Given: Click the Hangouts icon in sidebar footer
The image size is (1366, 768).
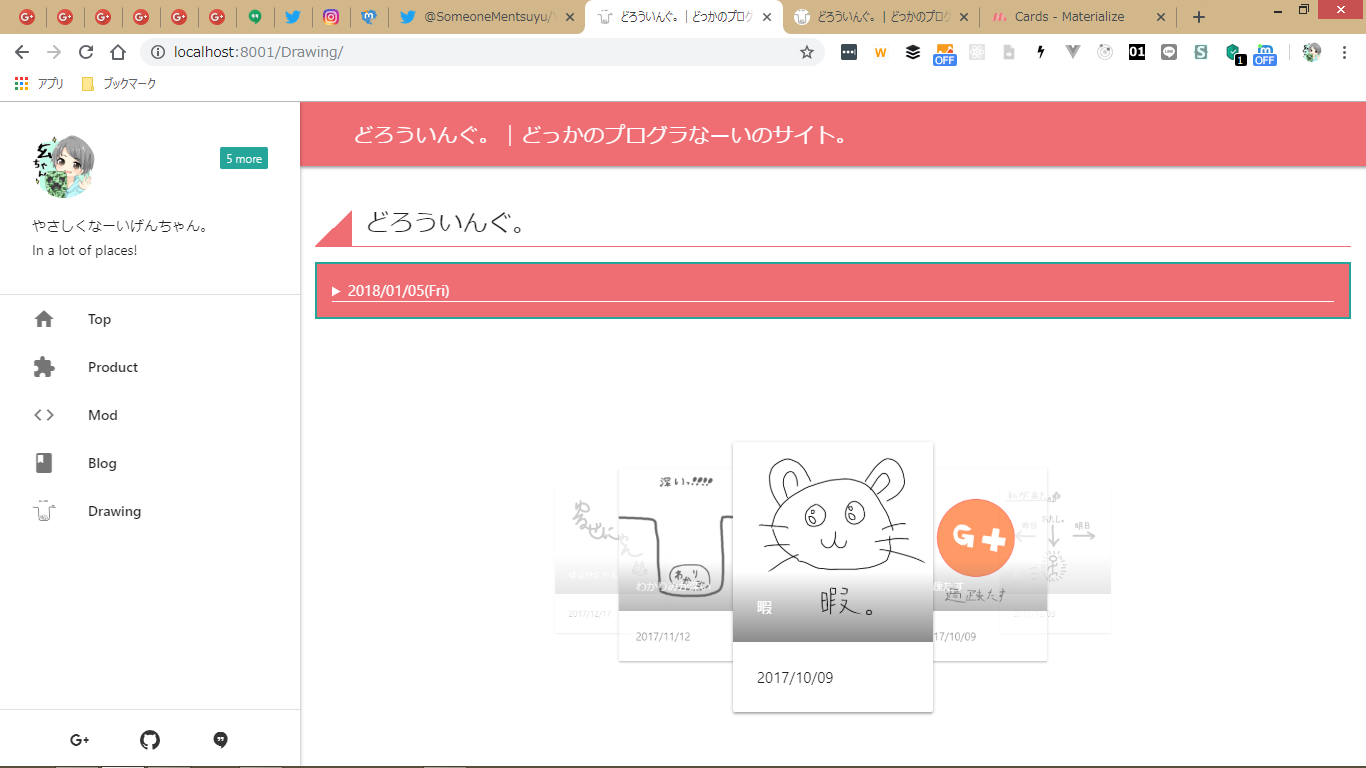Looking at the screenshot, I should click(x=221, y=740).
